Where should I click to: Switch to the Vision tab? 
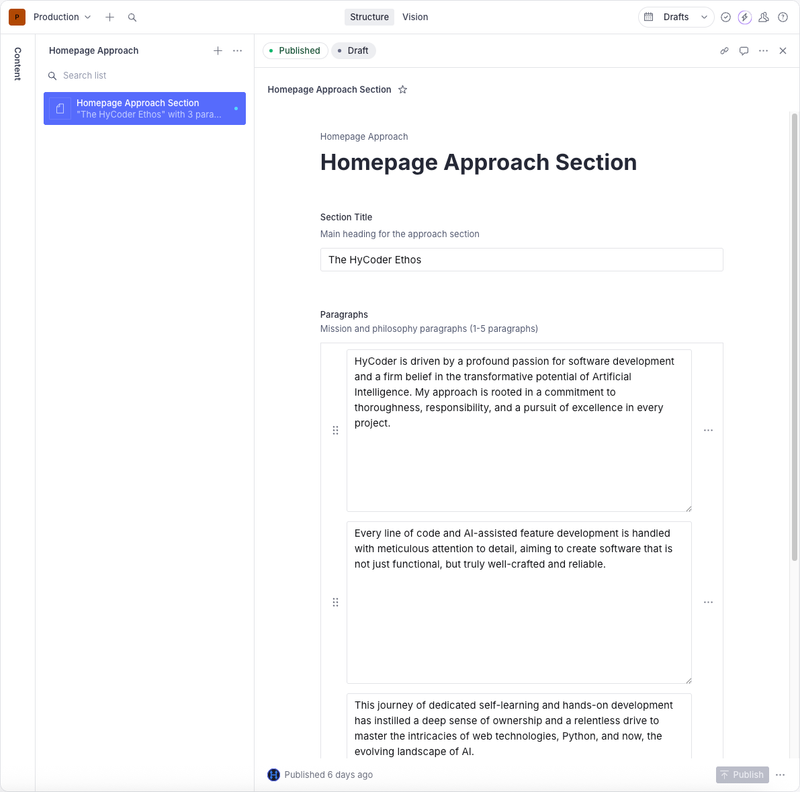(x=415, y=17)
